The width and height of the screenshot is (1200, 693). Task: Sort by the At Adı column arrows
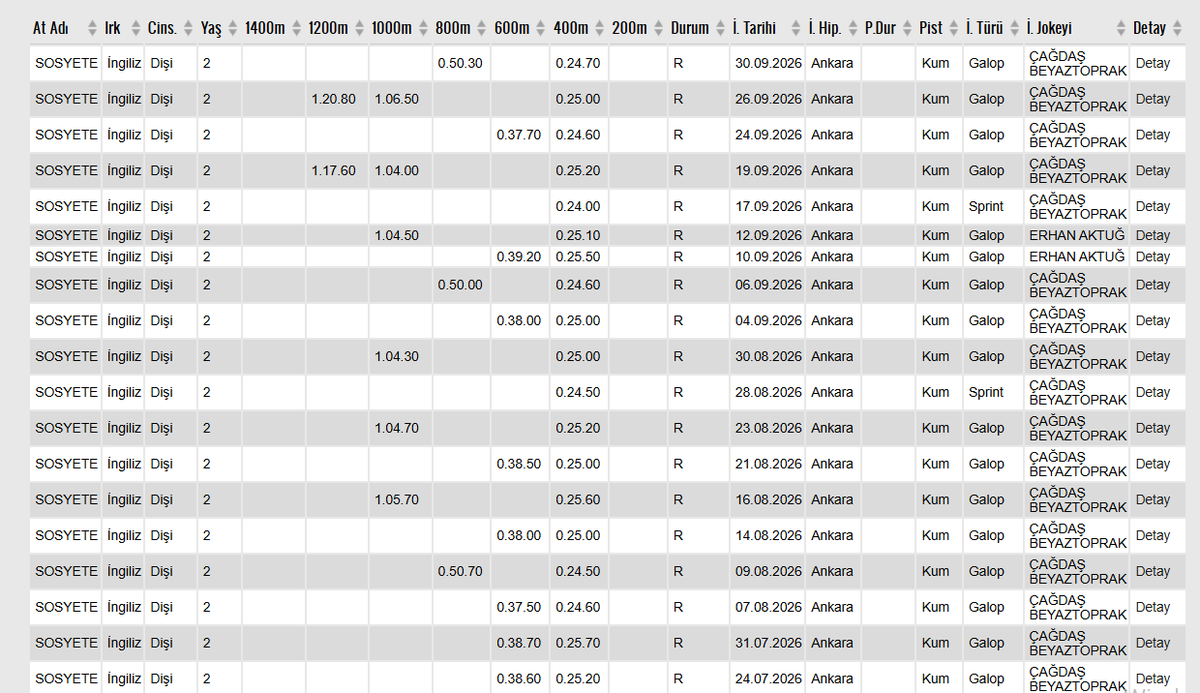(93, 28)
